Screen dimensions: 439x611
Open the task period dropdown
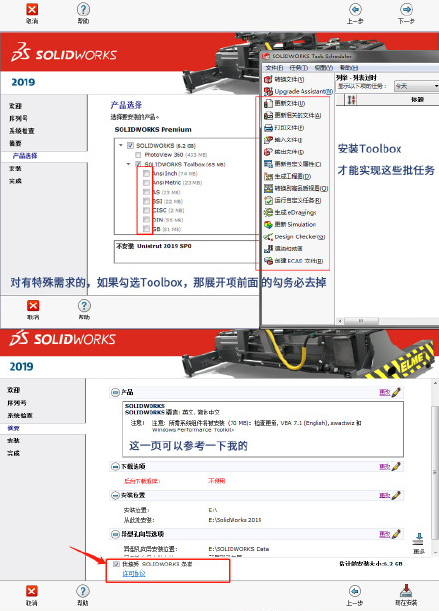pos(416,86)
